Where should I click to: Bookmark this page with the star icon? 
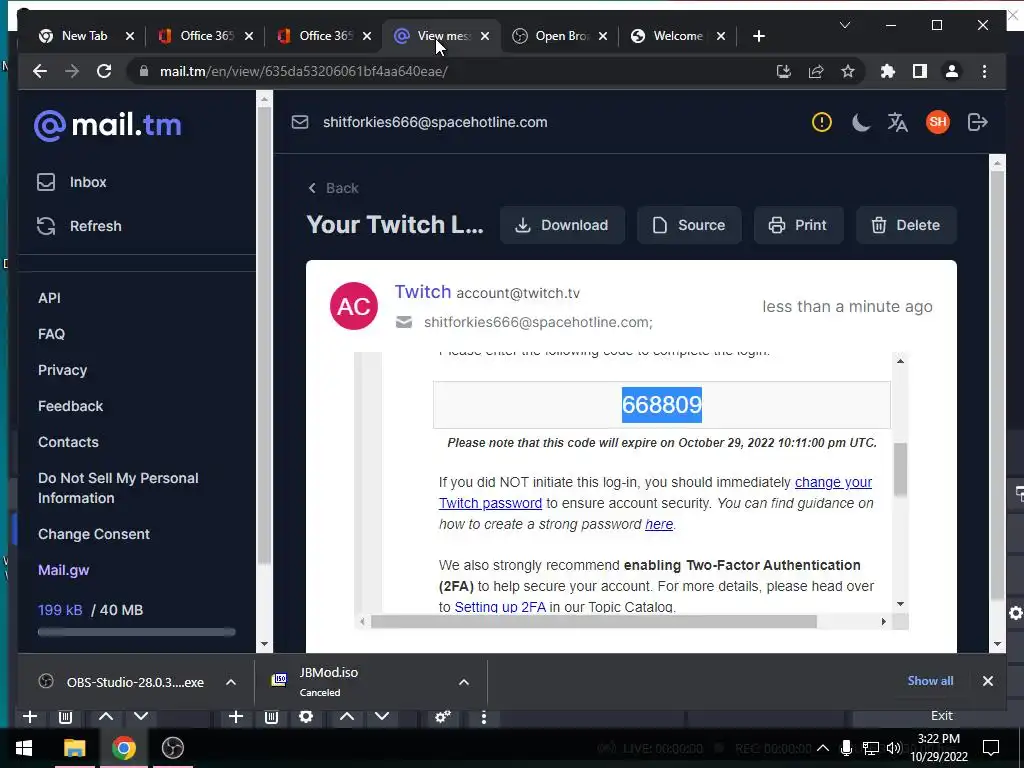click(x=848, y=71)
